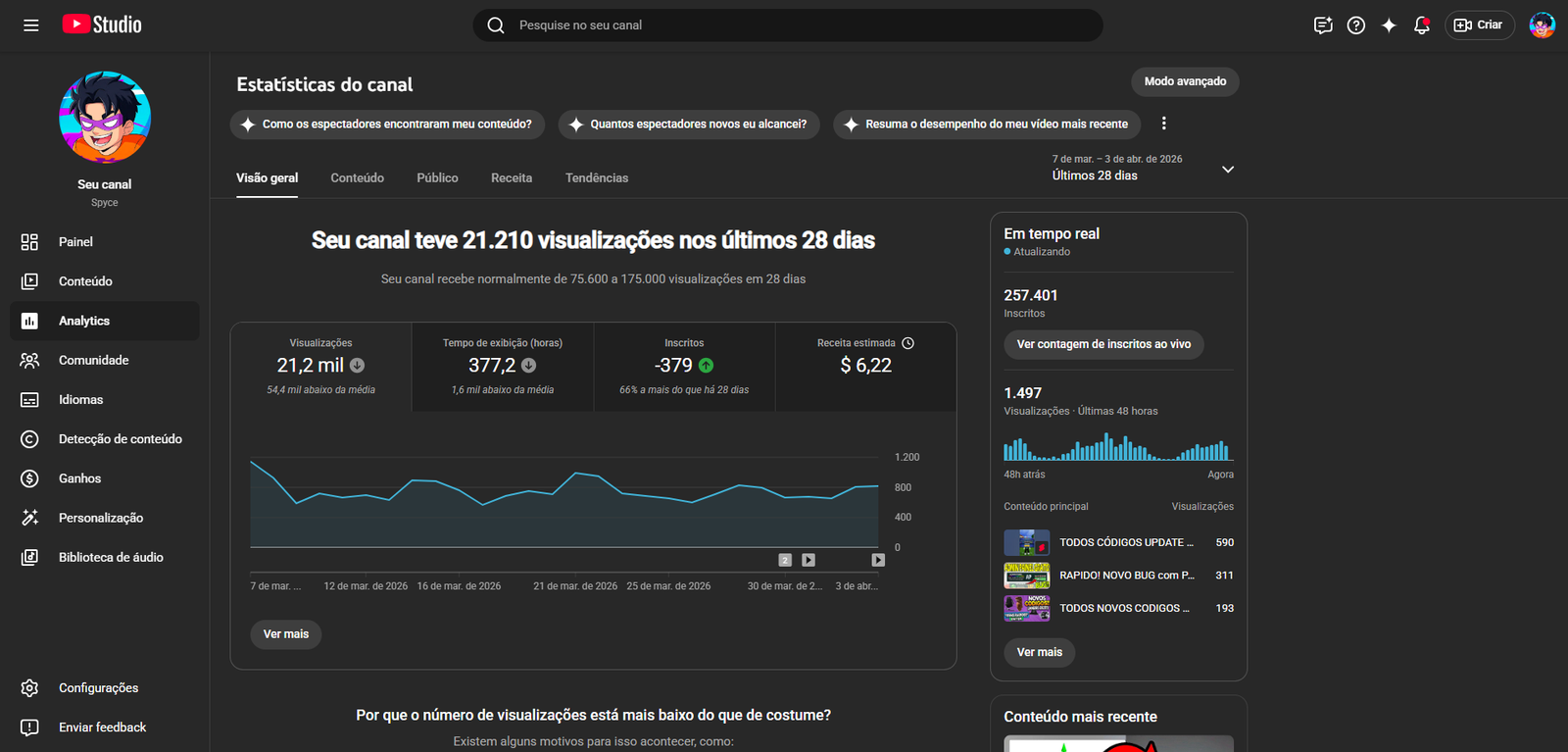Click the sparkle Ask Studio icon in the top bar
1568x752 pixels.
tap(1389, 25)
